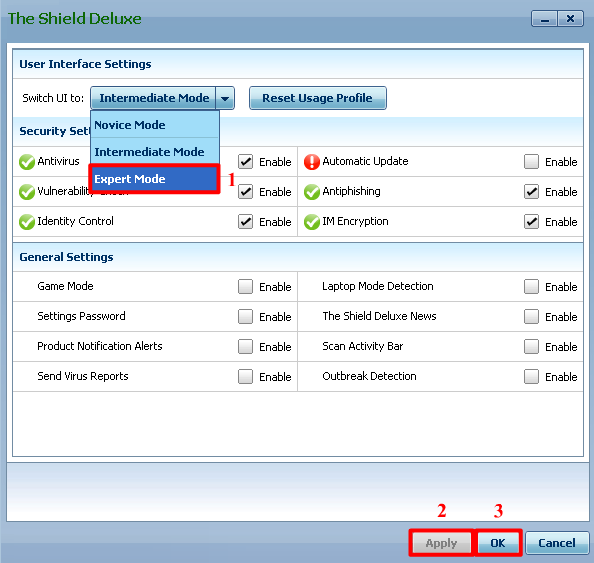This screenshot has height=563, width=594.
Task: Click the Send Virus Reports label
Action: (x=83, y=376)
